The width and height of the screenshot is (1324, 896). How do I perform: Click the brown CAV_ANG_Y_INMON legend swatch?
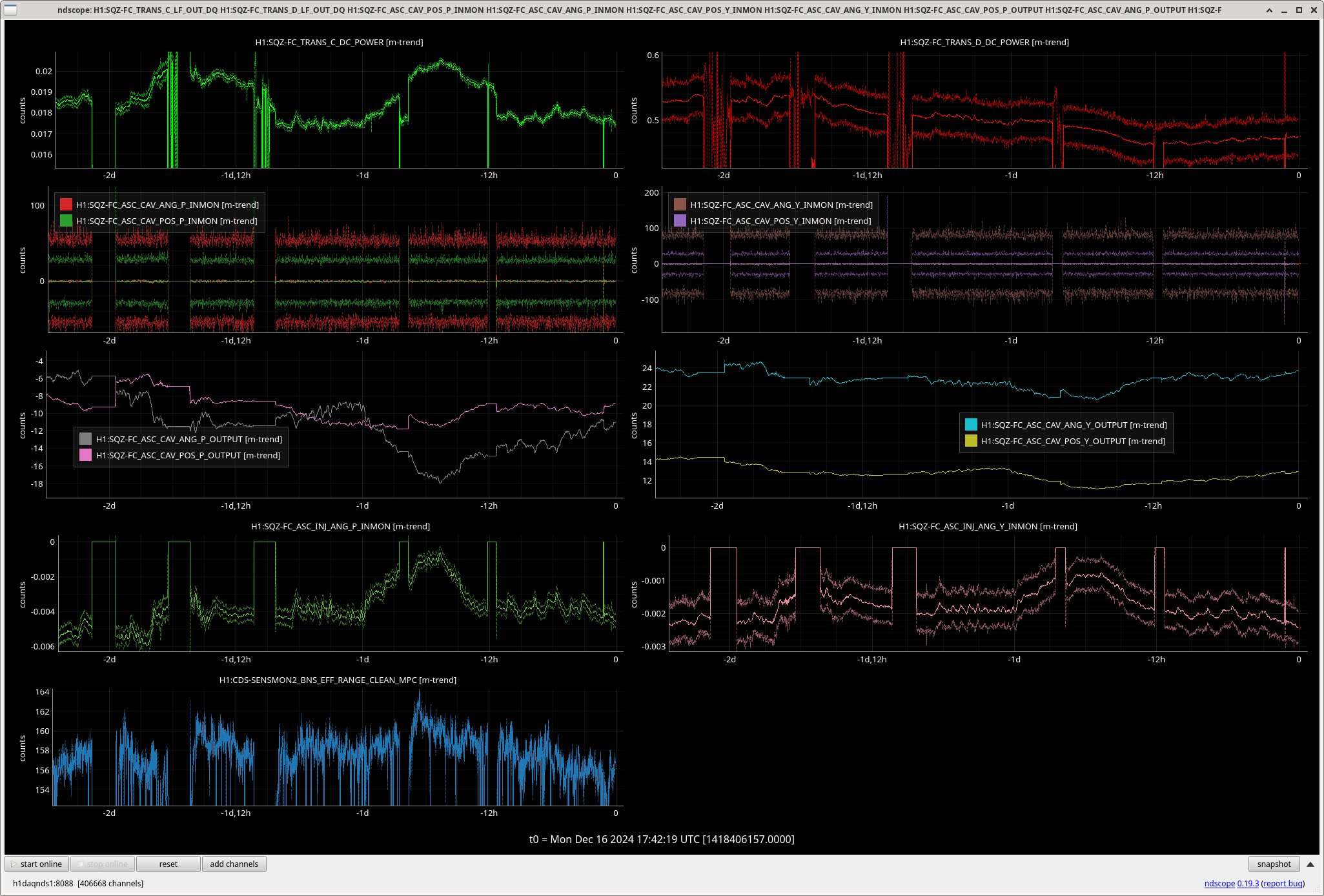click(680, 205)
